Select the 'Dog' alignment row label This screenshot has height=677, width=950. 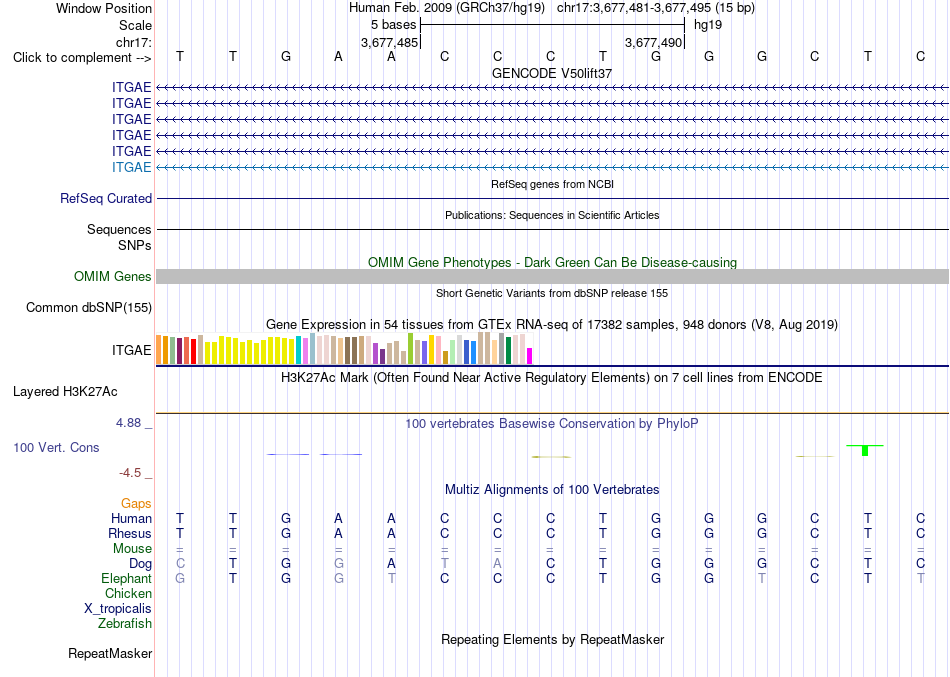click(x=141, y=564)
